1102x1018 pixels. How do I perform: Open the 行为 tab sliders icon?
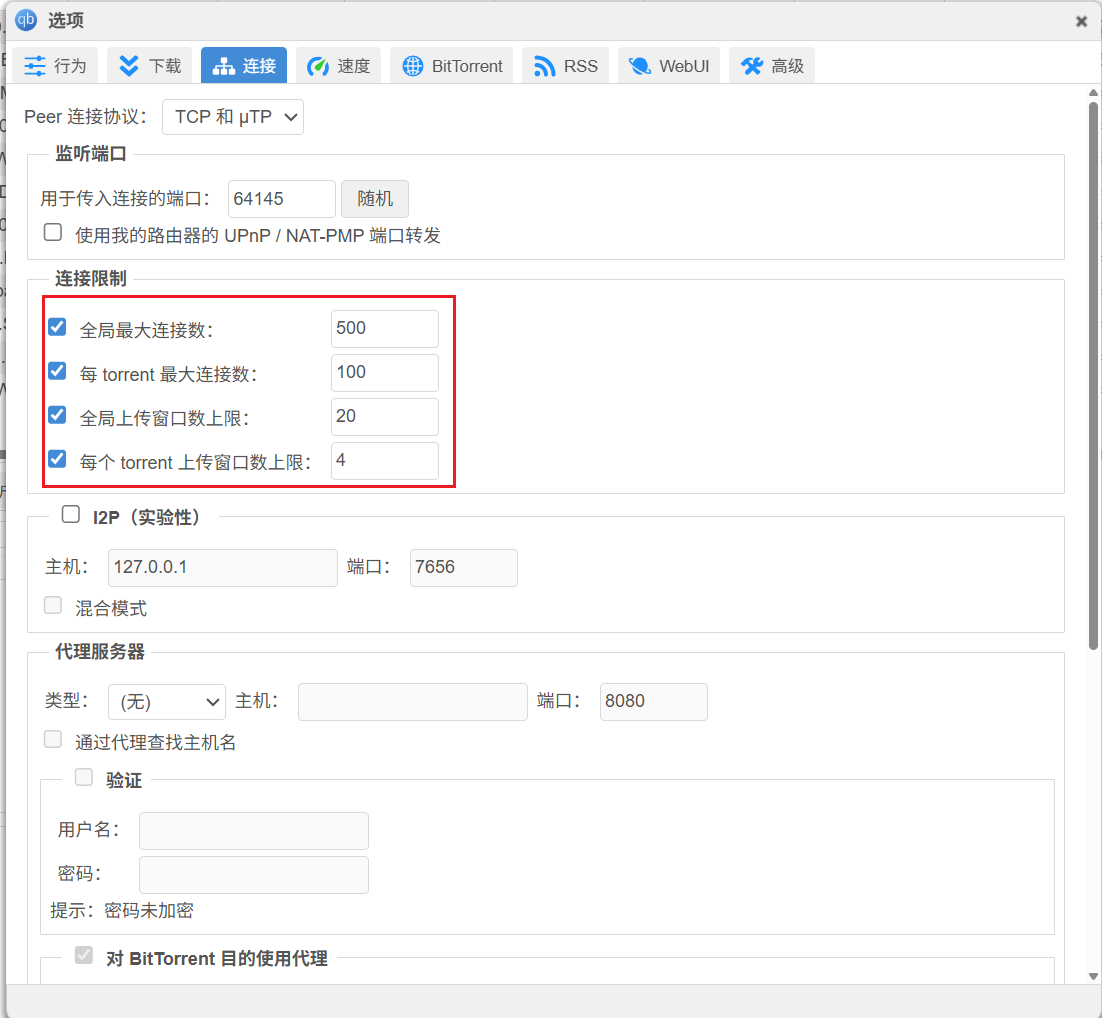click(35, 66)
